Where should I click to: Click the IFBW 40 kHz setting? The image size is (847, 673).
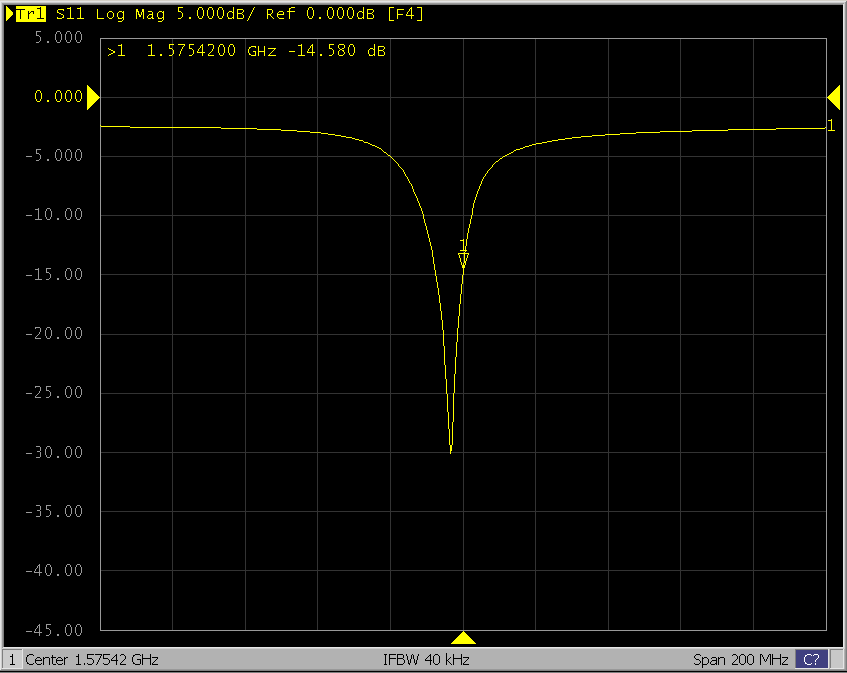tap(425, 660)
